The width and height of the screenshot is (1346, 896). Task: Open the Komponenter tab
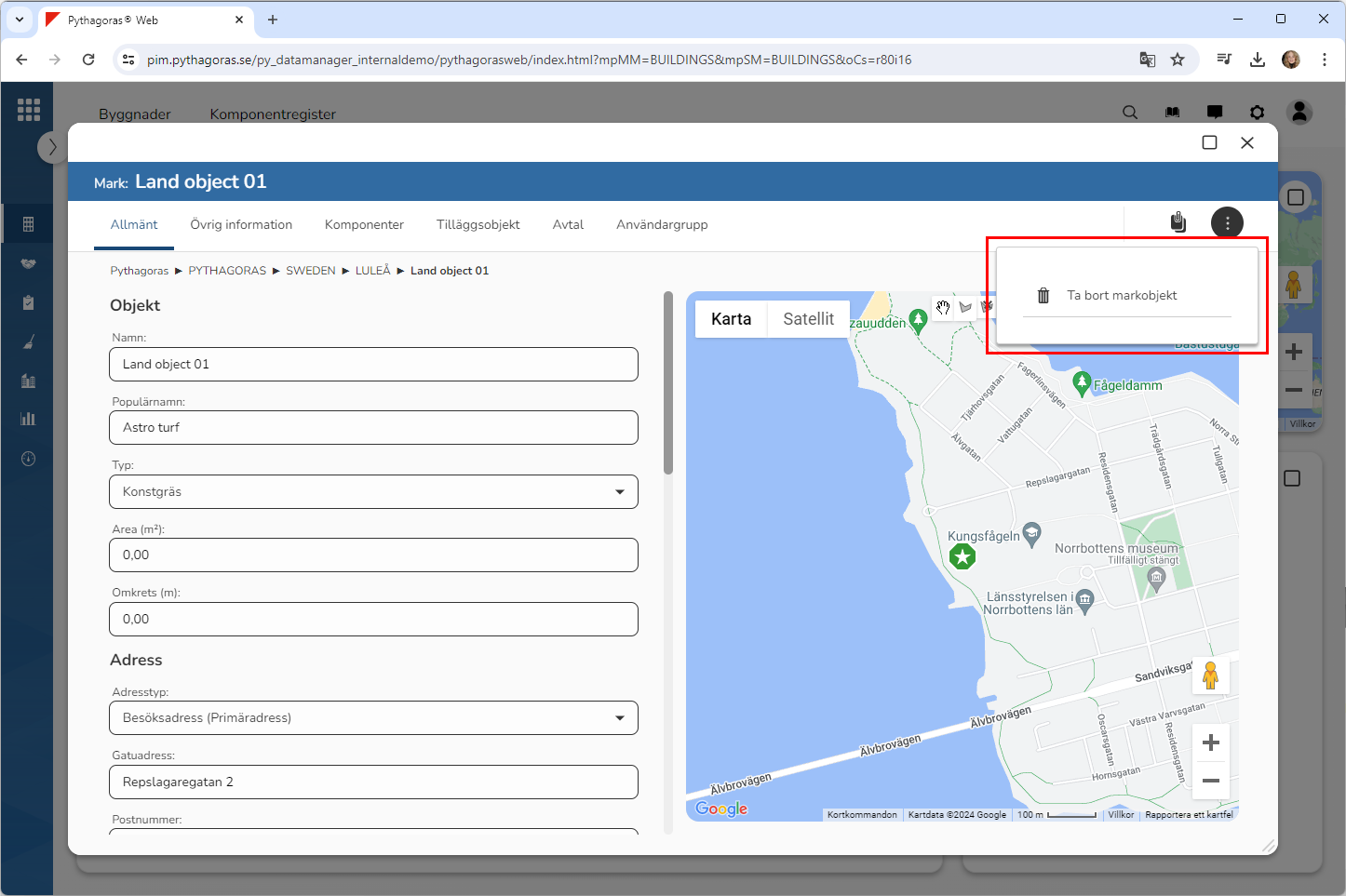point(364,225)
